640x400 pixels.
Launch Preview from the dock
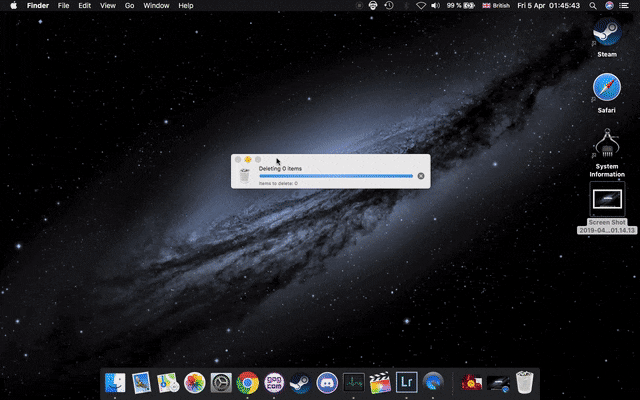point(141,383)
